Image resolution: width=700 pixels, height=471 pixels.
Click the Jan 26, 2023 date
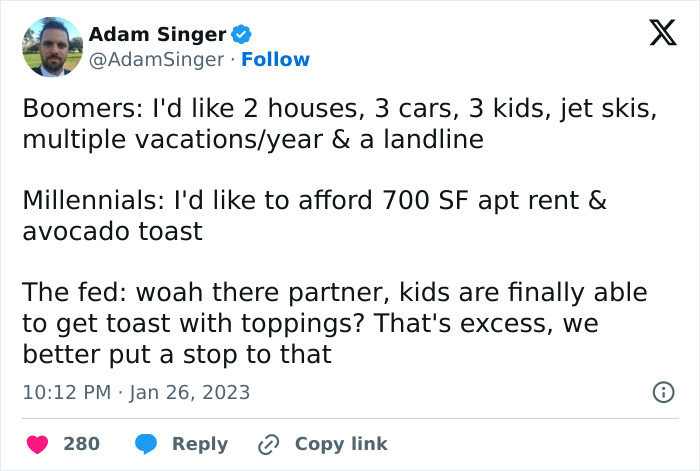coord(190,392)
